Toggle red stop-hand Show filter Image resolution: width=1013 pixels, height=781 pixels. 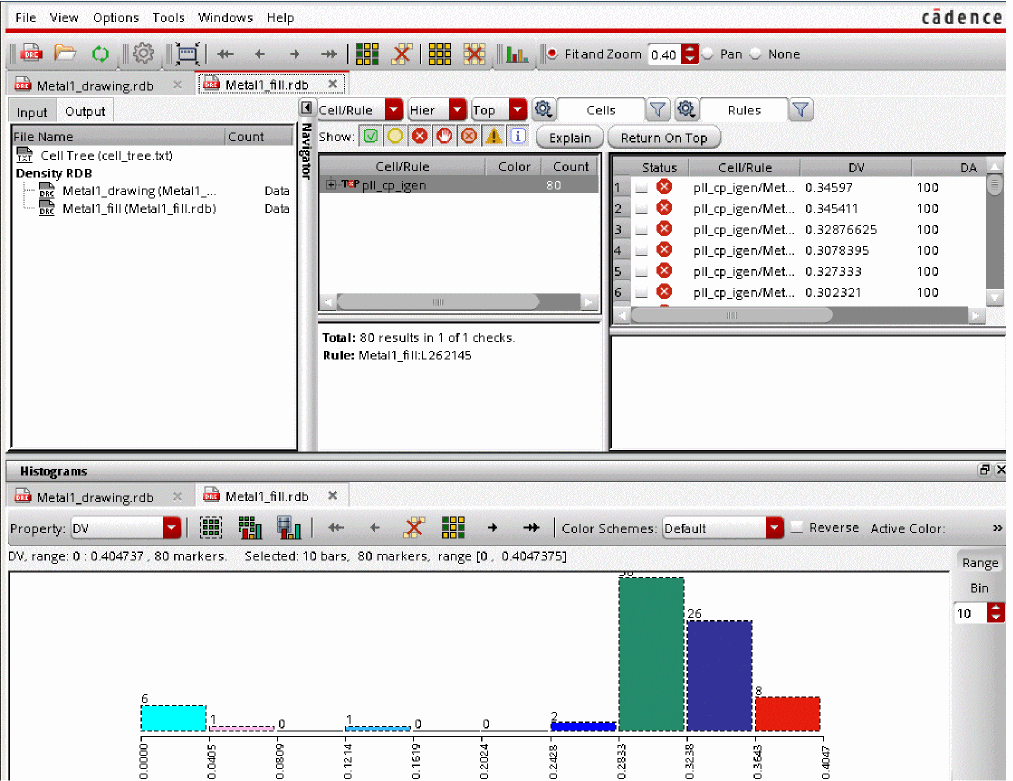(444, 136)
